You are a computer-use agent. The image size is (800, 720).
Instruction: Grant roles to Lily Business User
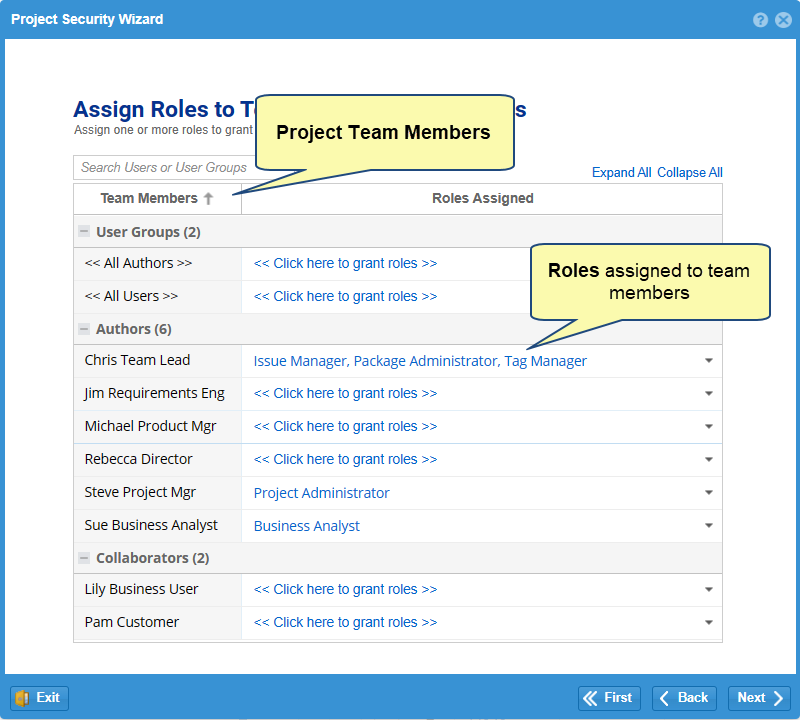click(345, 590)
